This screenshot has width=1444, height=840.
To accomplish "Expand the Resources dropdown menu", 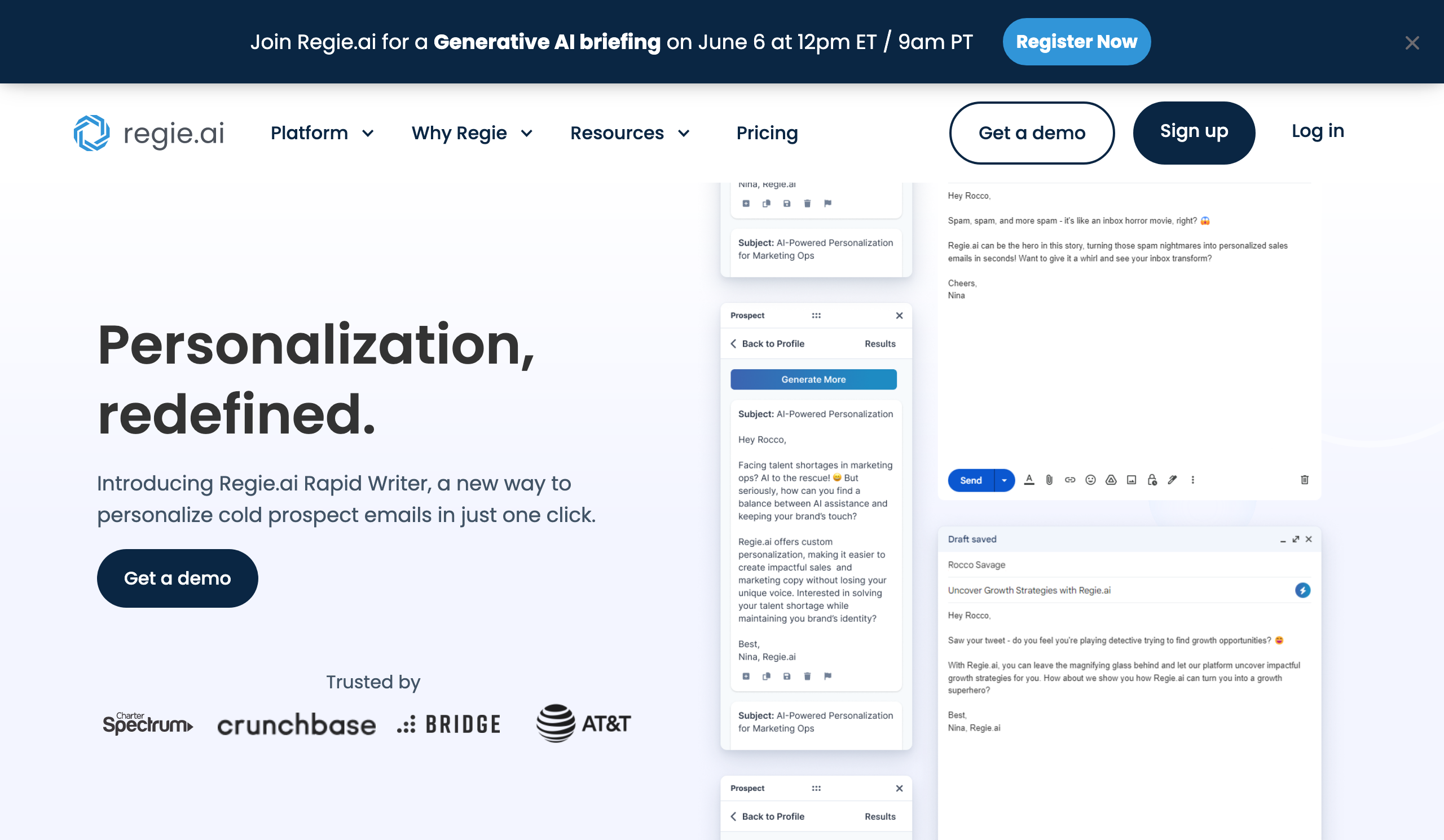I will coord(629,133).
